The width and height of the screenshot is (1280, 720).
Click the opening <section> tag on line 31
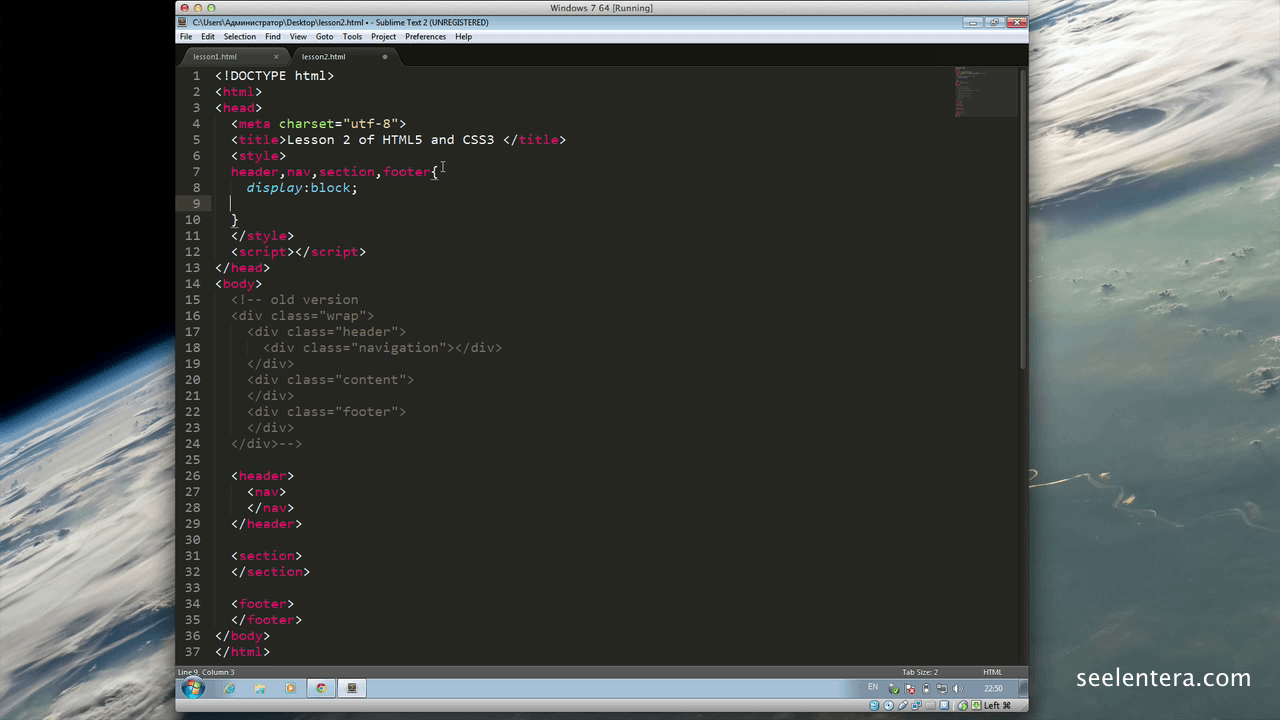click(266, 556)
